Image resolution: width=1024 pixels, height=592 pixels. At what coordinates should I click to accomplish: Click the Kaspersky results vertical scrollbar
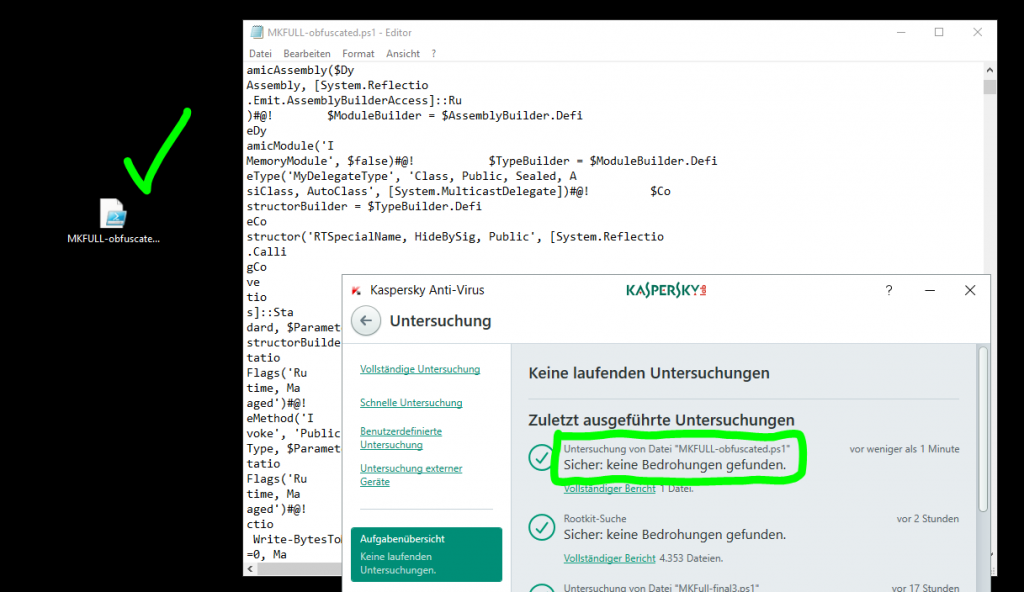point(983,429)
